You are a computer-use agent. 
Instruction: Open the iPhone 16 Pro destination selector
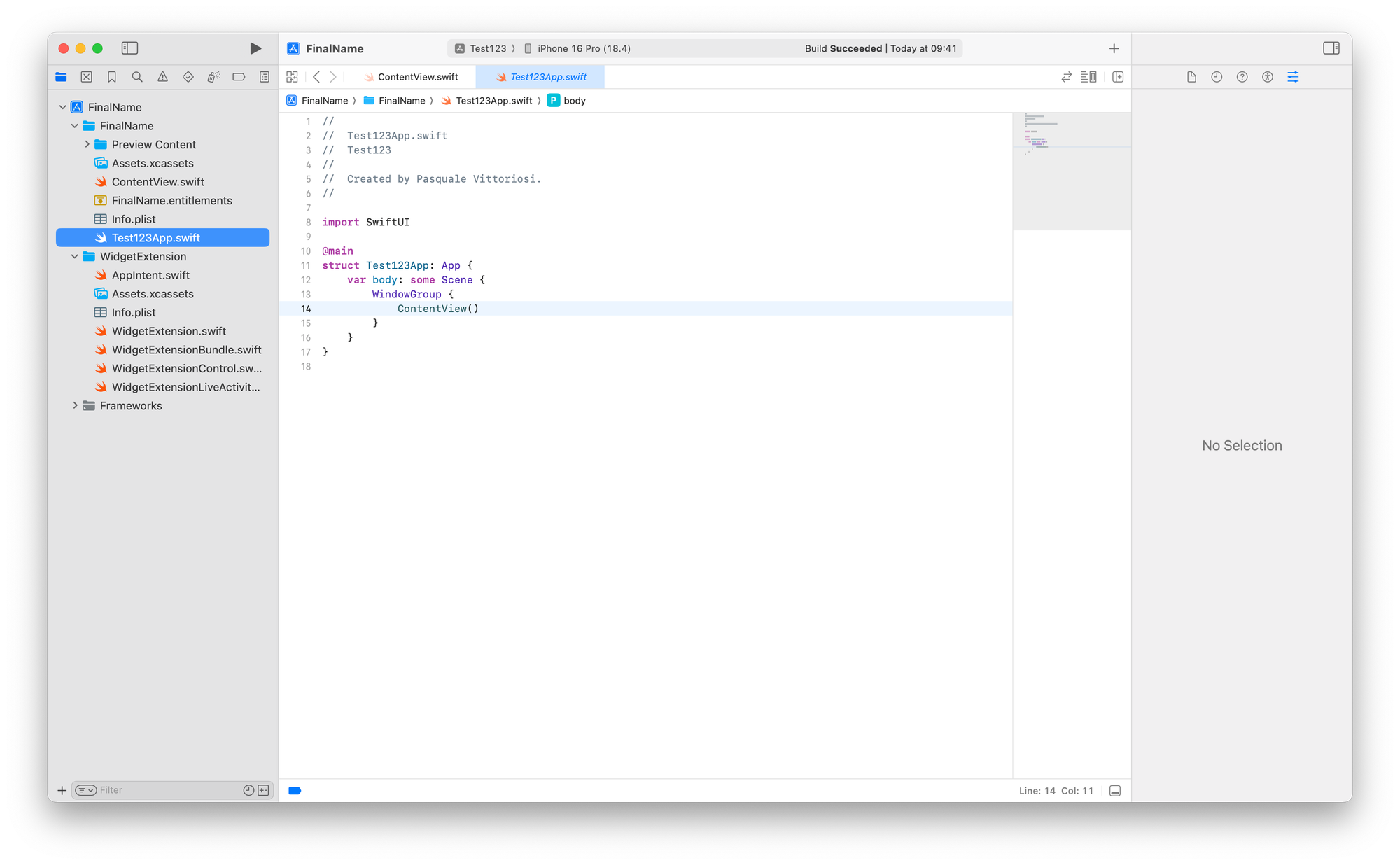(x=583, y=48)
